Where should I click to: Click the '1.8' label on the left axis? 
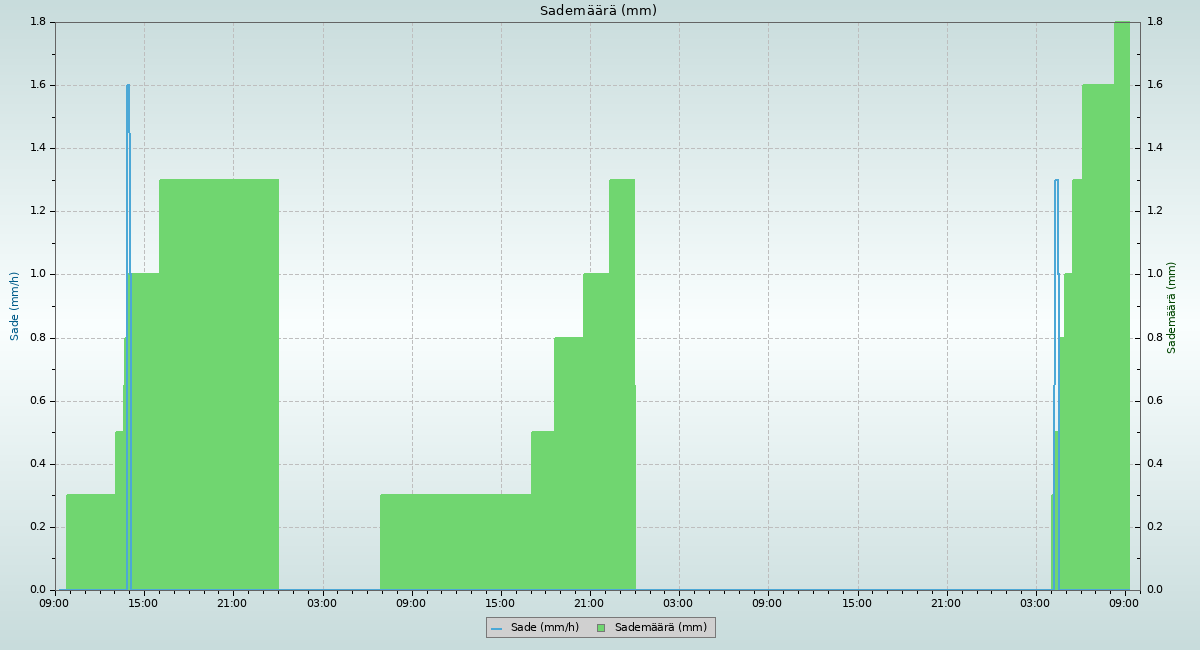coord(39,22)
